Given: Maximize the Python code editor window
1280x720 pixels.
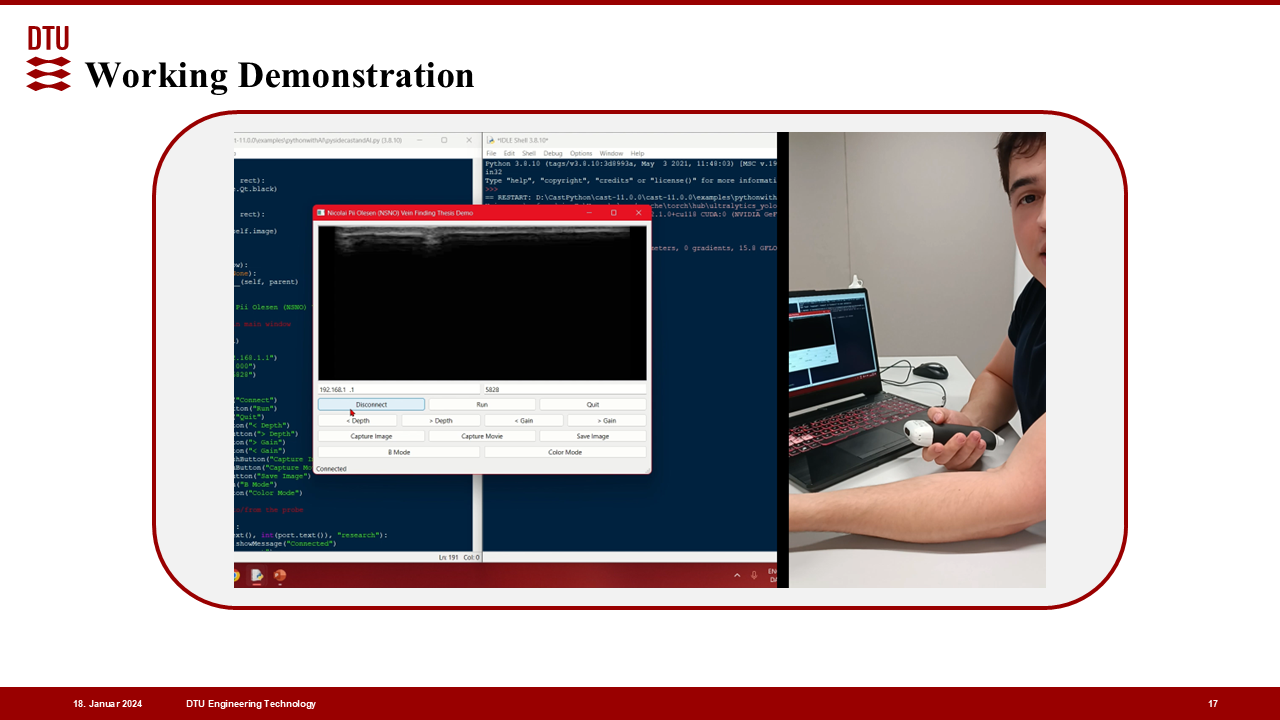Looking at the screenshot, I should click(444, 140).
